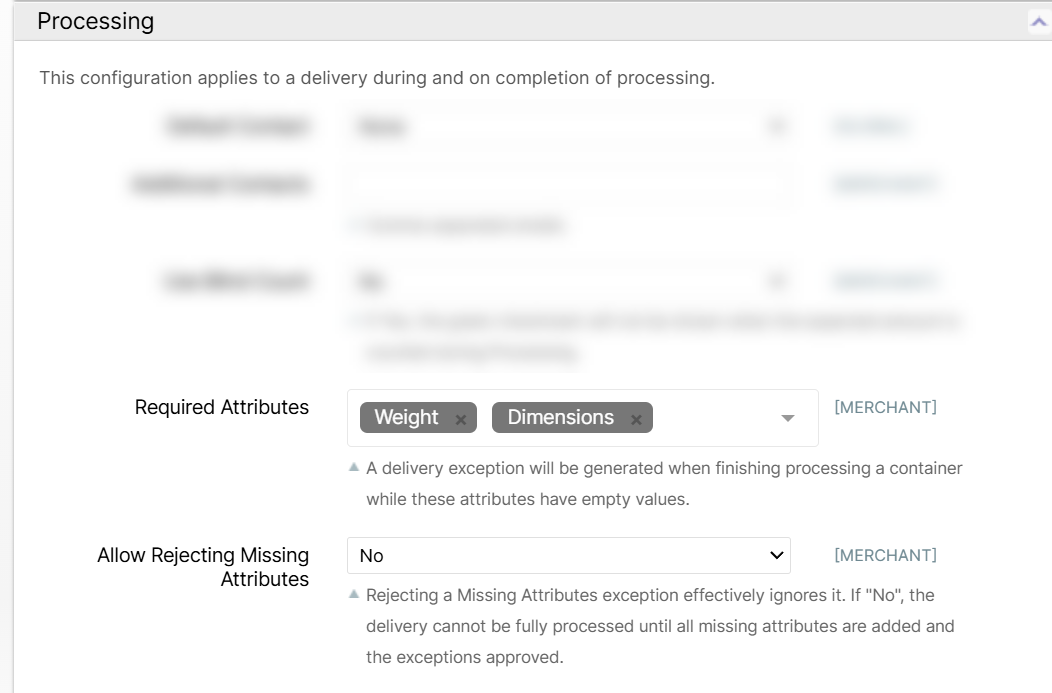Screen dimensions: 1052x693
Task: Click the blurred link beside Additional Contacts
Action: click(885, 184)
